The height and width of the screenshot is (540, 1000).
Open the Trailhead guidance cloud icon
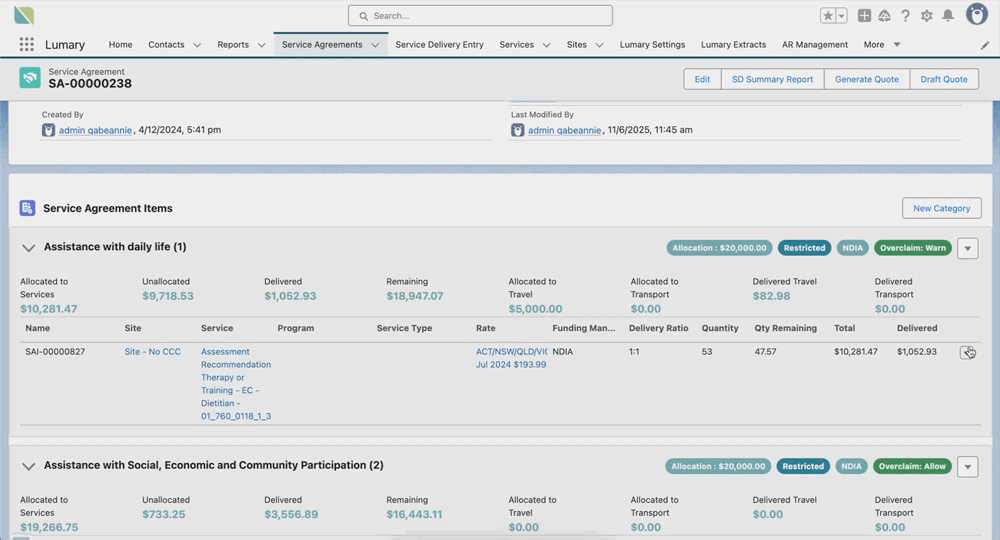[885, 16]
